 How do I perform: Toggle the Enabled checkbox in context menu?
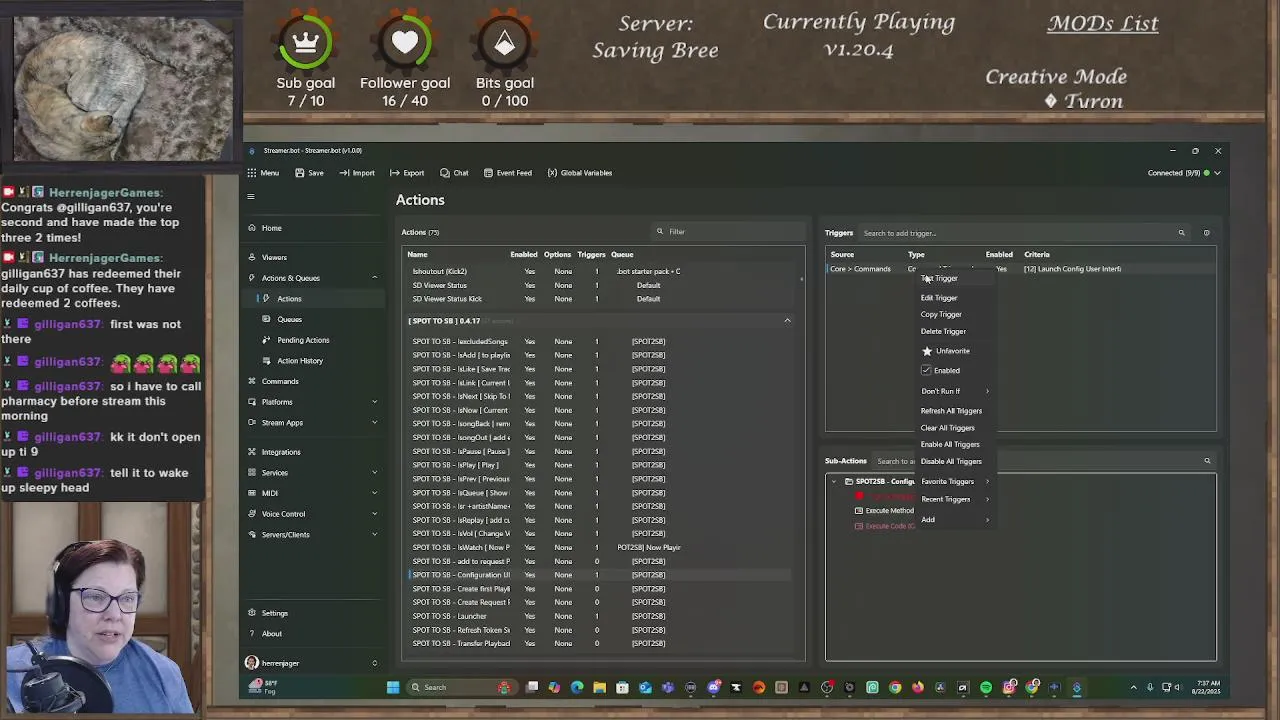click(x=926, y=370)
